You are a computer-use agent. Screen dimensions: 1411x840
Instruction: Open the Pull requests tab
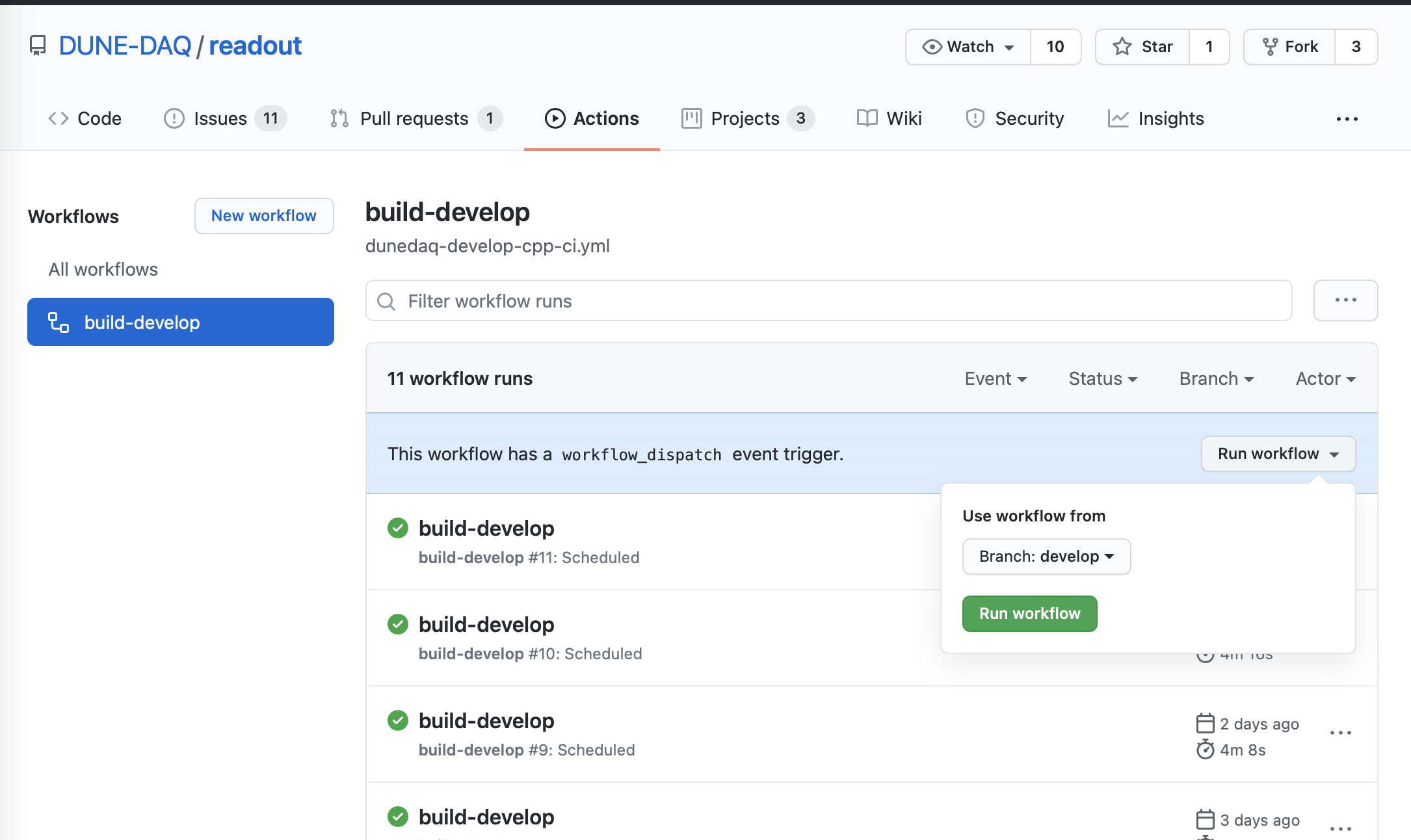(415, 118)
